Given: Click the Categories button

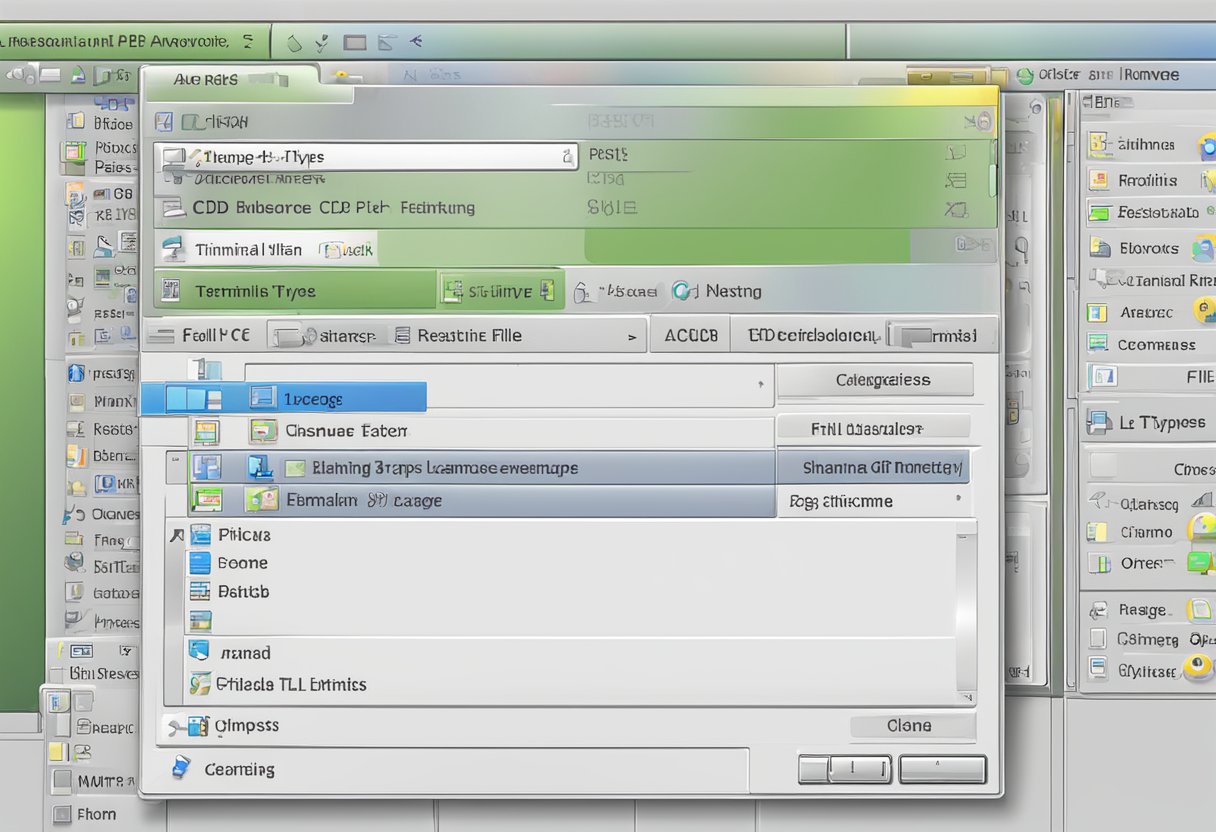Looking at the screenshot, I should point(876,379).
